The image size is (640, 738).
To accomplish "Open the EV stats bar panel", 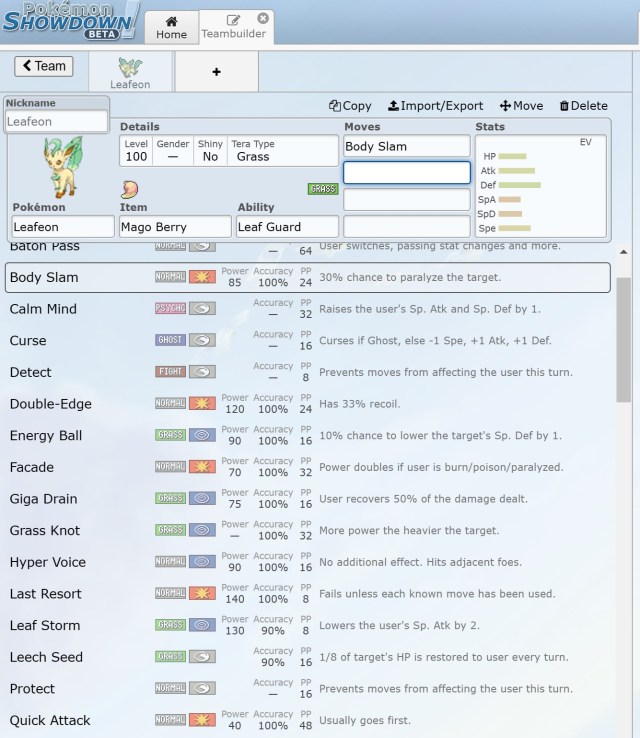I will point(541,185).
